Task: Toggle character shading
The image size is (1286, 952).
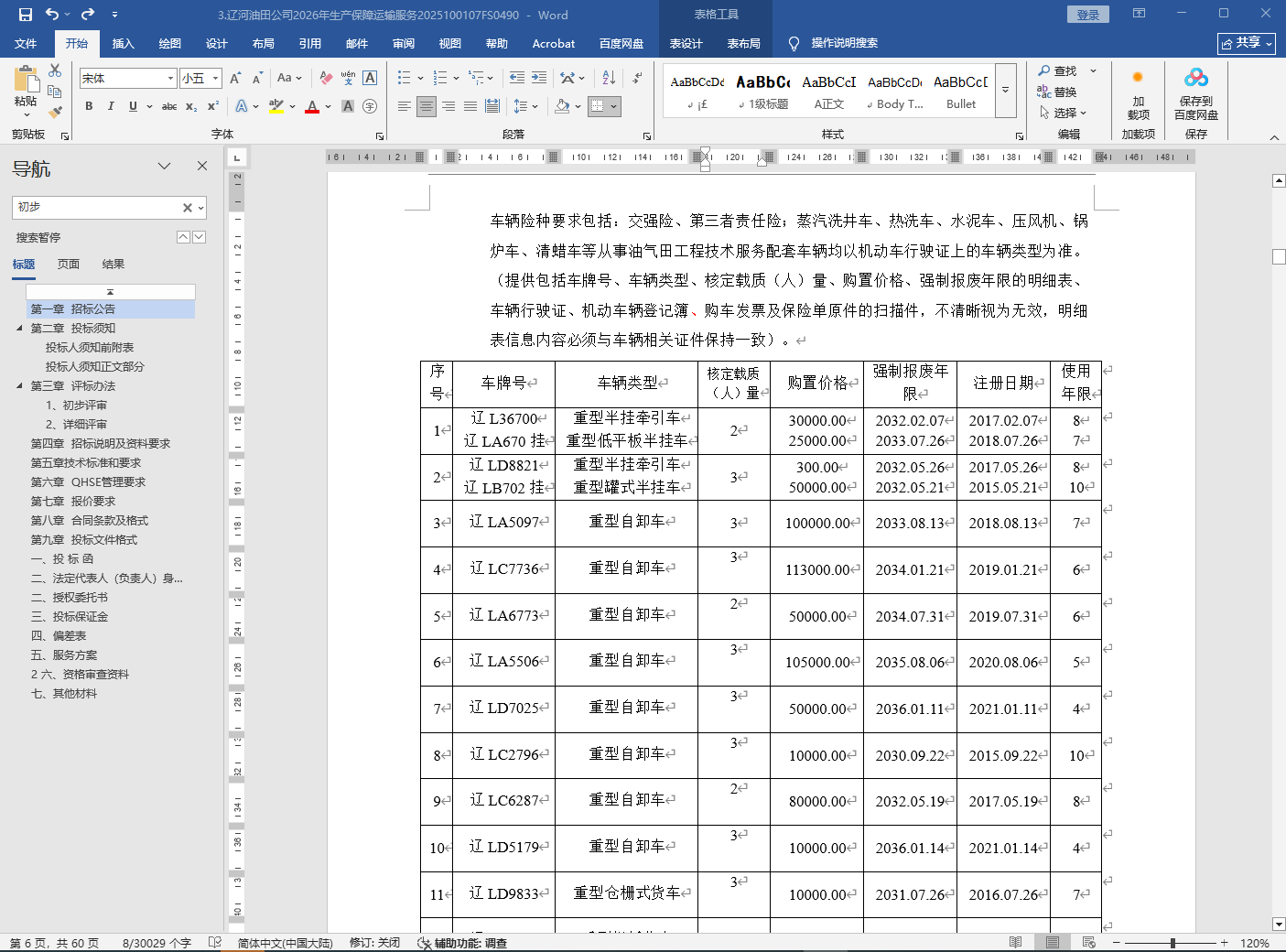Action: [348, 106]
